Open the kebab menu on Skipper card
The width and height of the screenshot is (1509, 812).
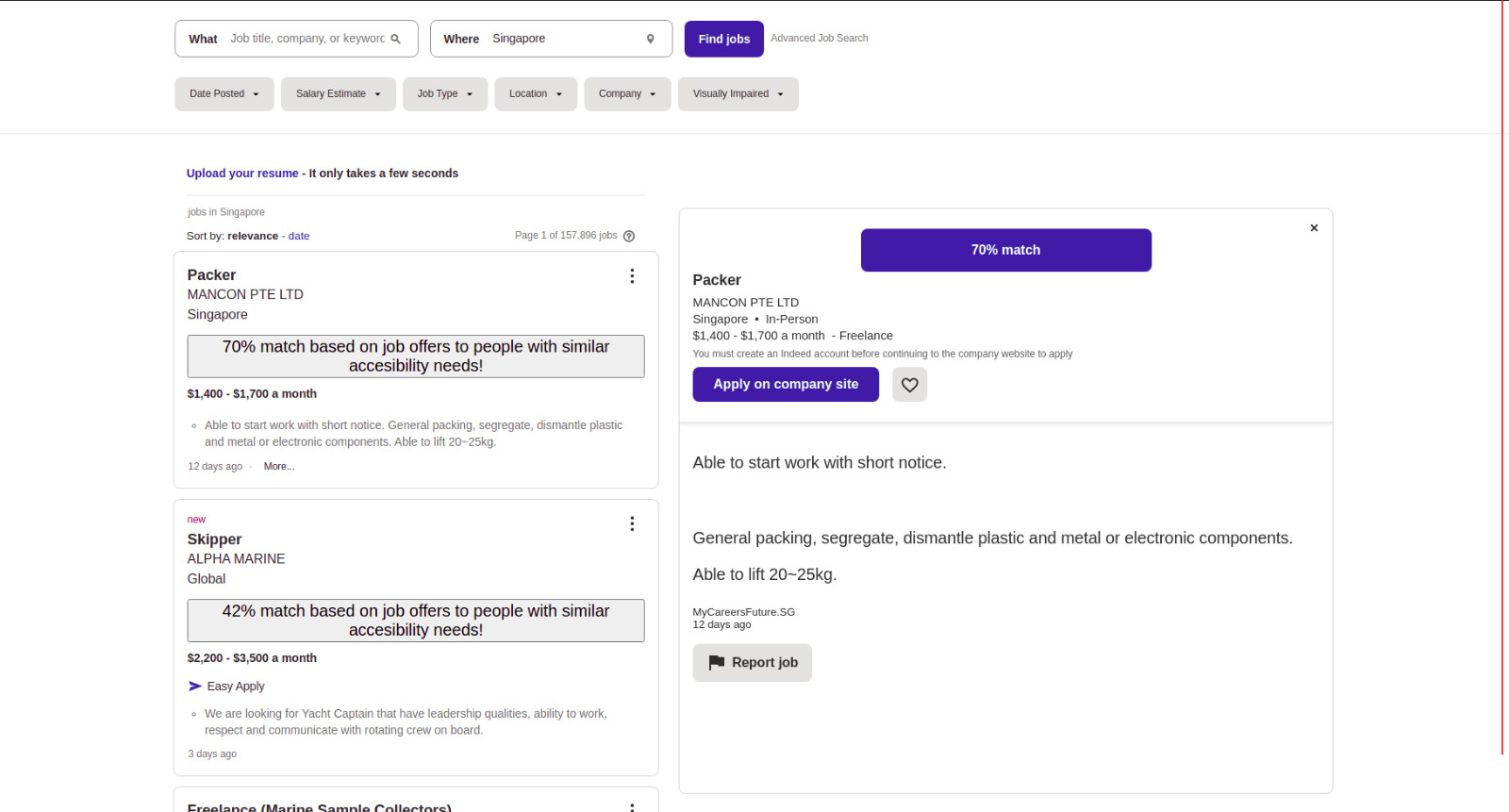pos(632,523)
